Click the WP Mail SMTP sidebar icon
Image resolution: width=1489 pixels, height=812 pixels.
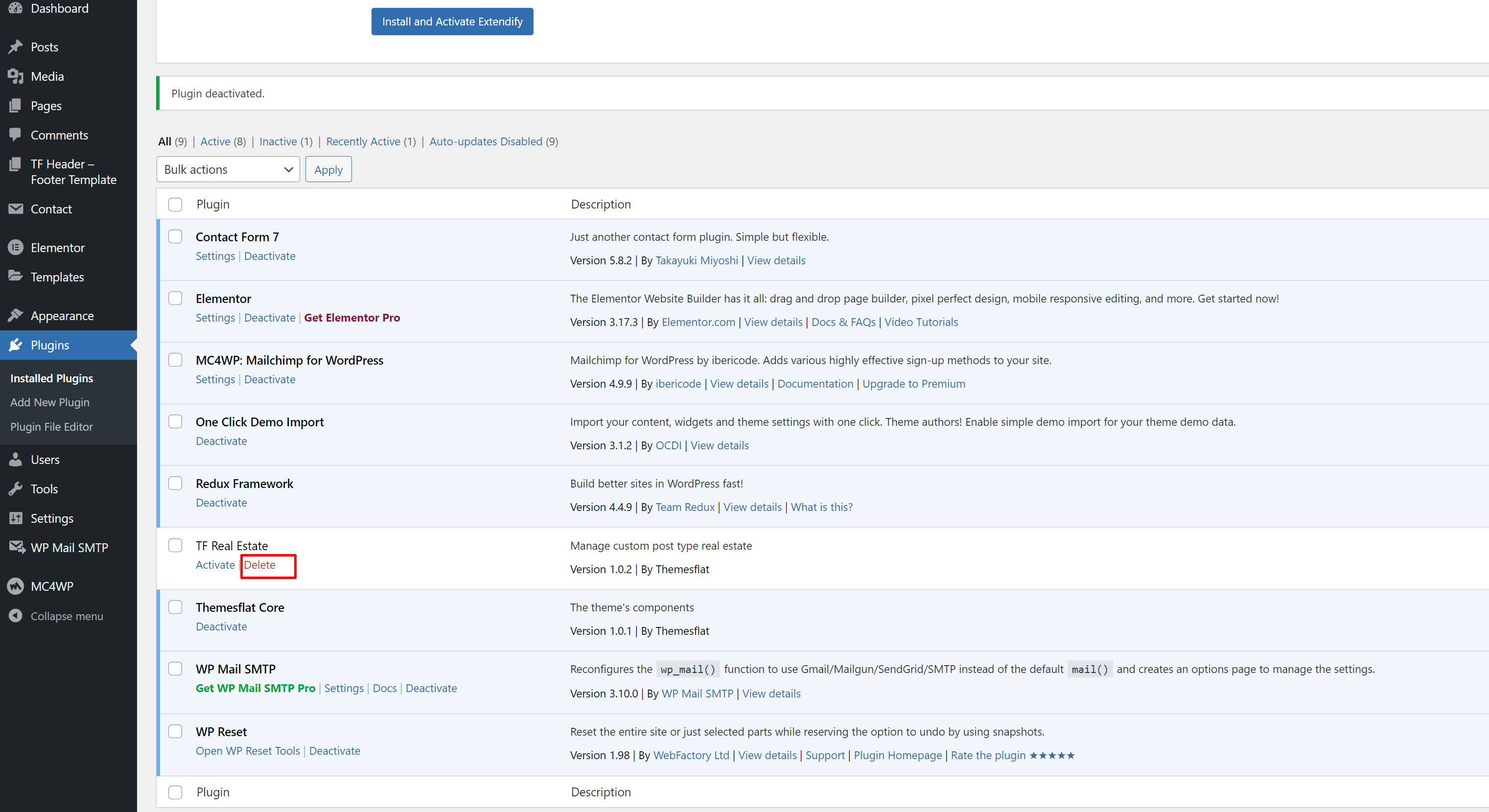click(16, 547)
